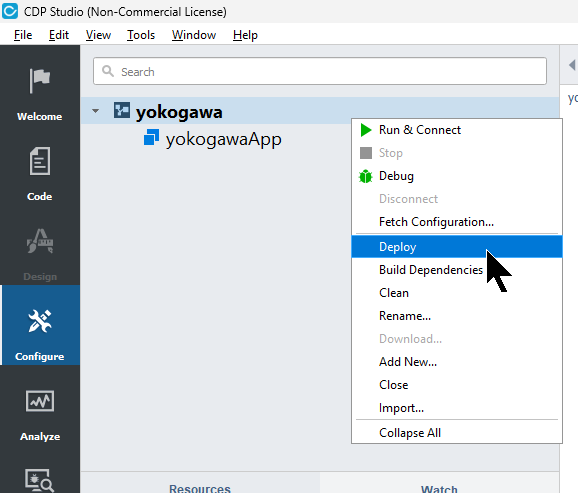Open the Tools menu
578x493 pixels.
[x=141, y=35]
